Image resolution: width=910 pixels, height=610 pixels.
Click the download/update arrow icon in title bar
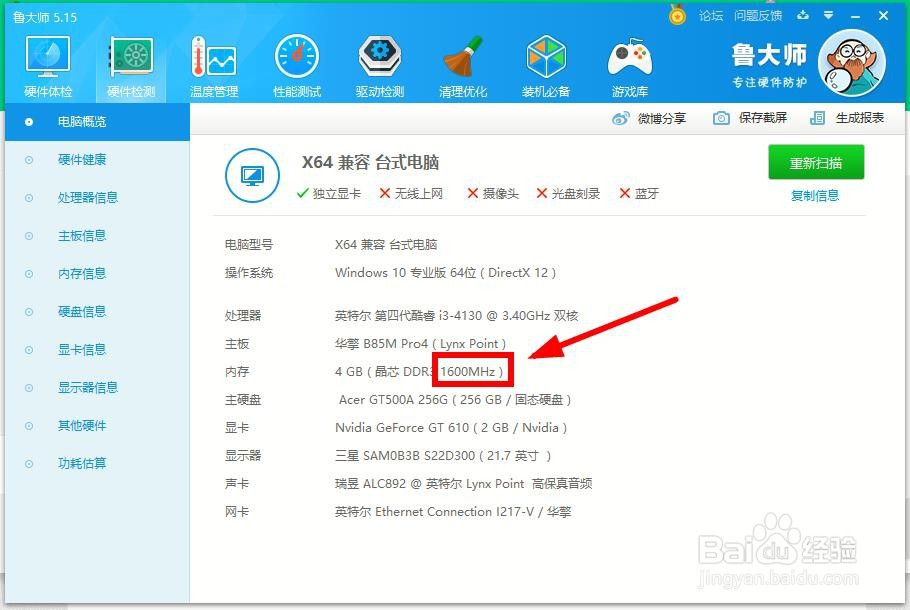coord(801,16)
